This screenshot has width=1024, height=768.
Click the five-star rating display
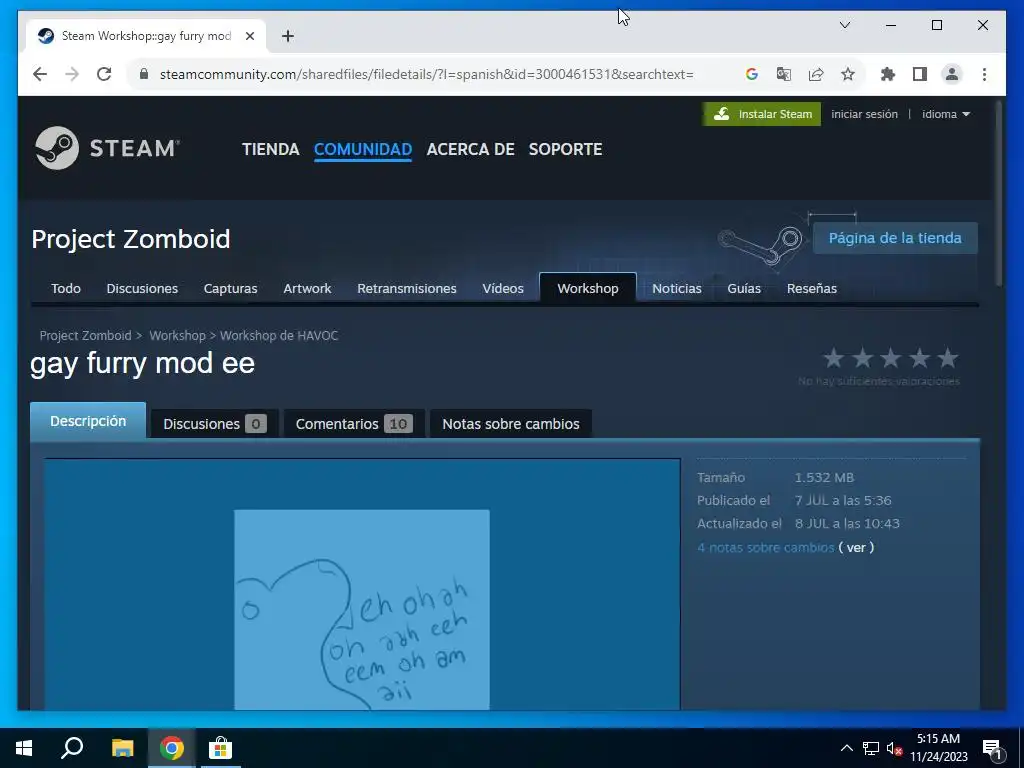point(890,359)
